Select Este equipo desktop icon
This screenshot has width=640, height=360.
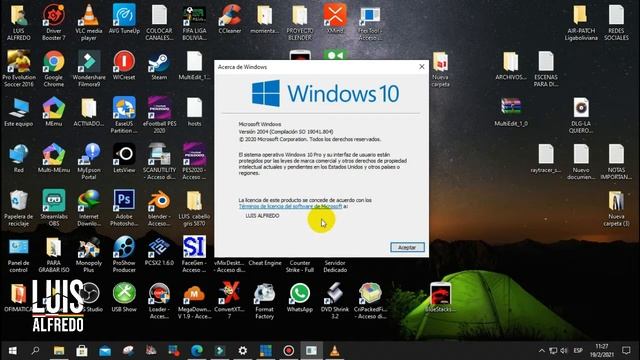(18, 112)
